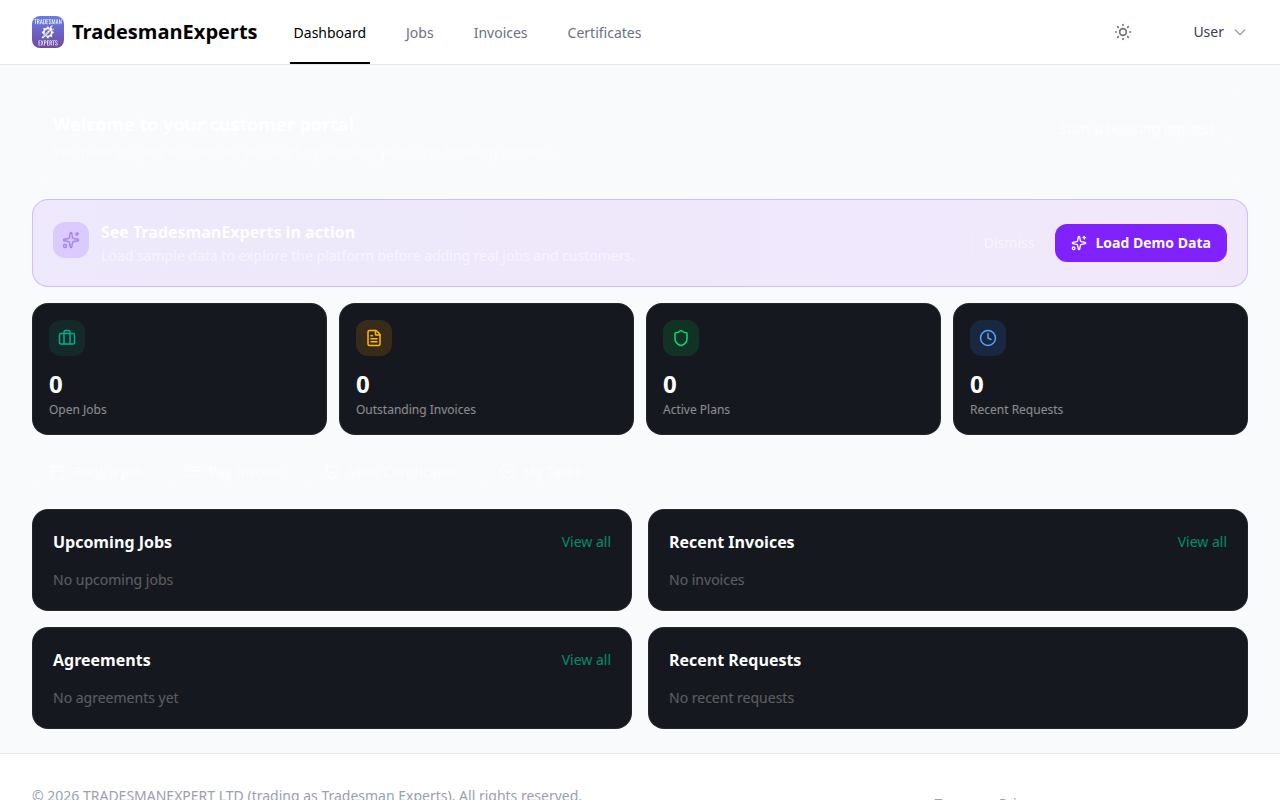Image resolution: width=1280 pixels, height=800 pixels.
Task: Toggle light mode with the sun icon
Action: click(x=1122, y=32)
